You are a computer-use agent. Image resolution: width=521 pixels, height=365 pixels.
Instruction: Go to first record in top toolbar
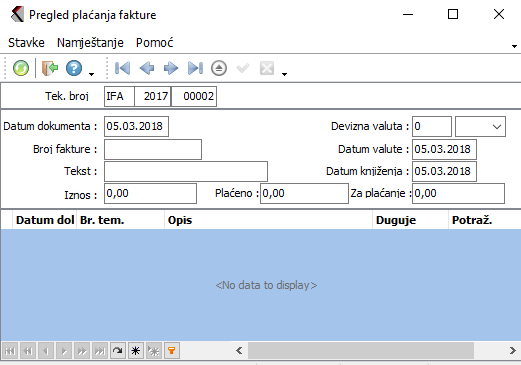[x=122, y=68]
